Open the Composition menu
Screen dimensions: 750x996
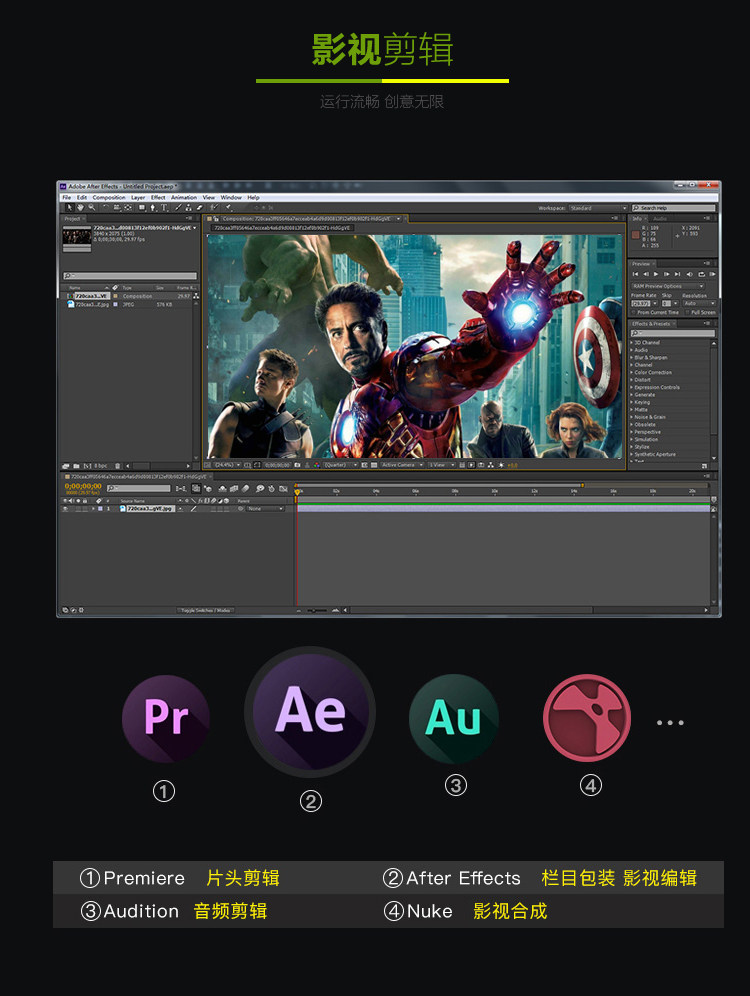pos(109,198)
